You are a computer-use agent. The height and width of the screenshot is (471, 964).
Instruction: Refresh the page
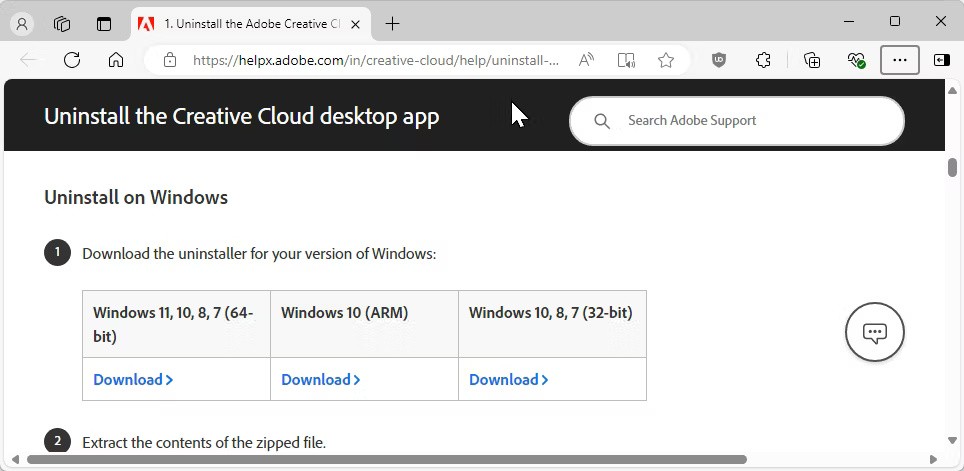tap(72, 60)
